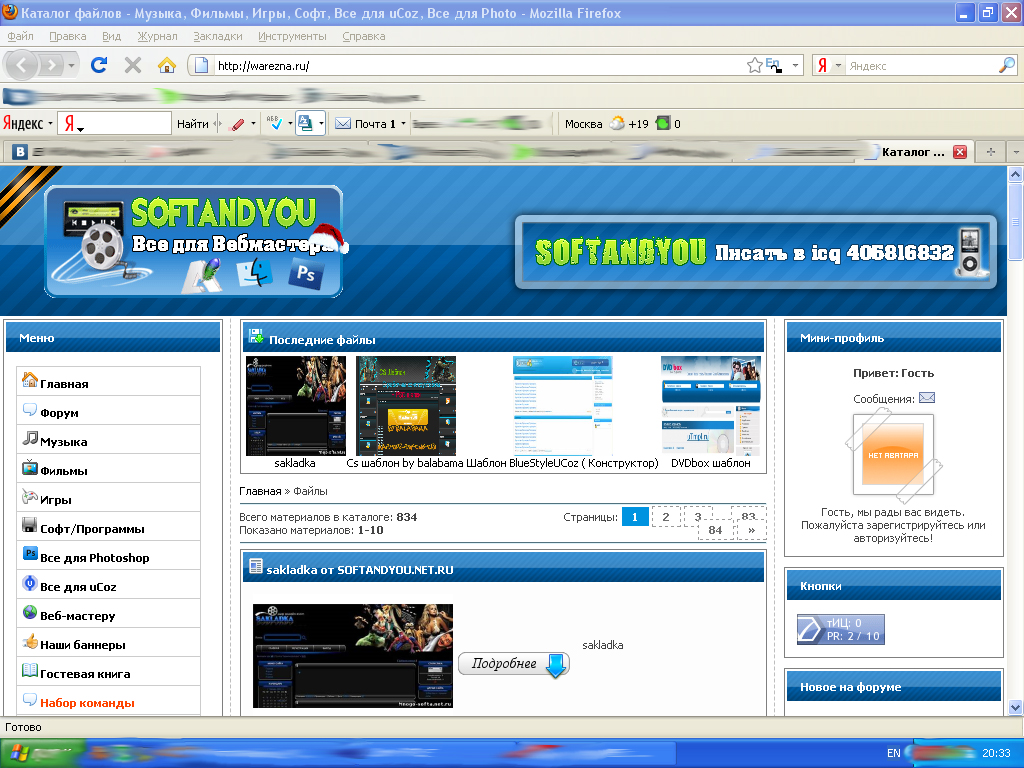The width and height of the screenshot is (1024, 768).
Task: Go to page 84 of the catalog
Action: 715,530
